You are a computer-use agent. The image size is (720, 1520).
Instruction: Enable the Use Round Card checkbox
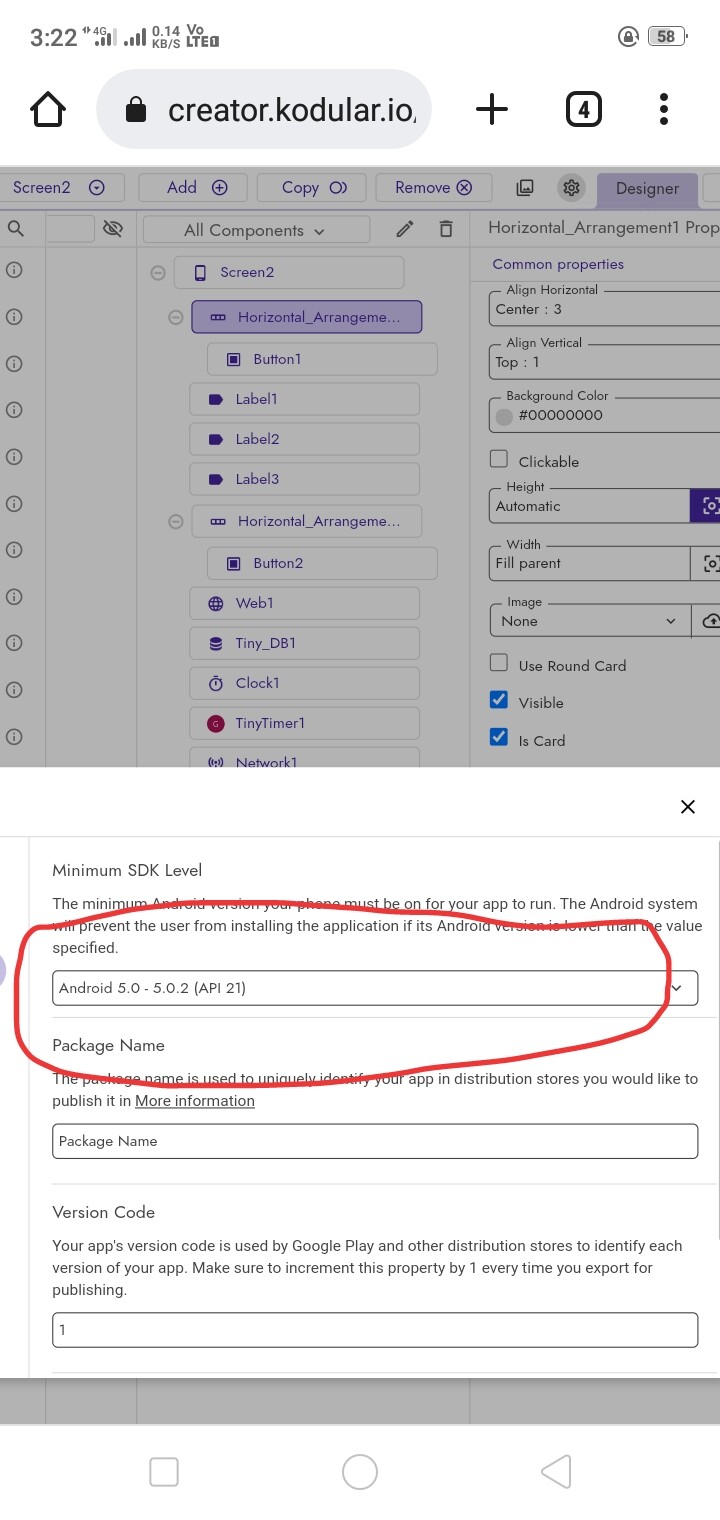[498, 664]
